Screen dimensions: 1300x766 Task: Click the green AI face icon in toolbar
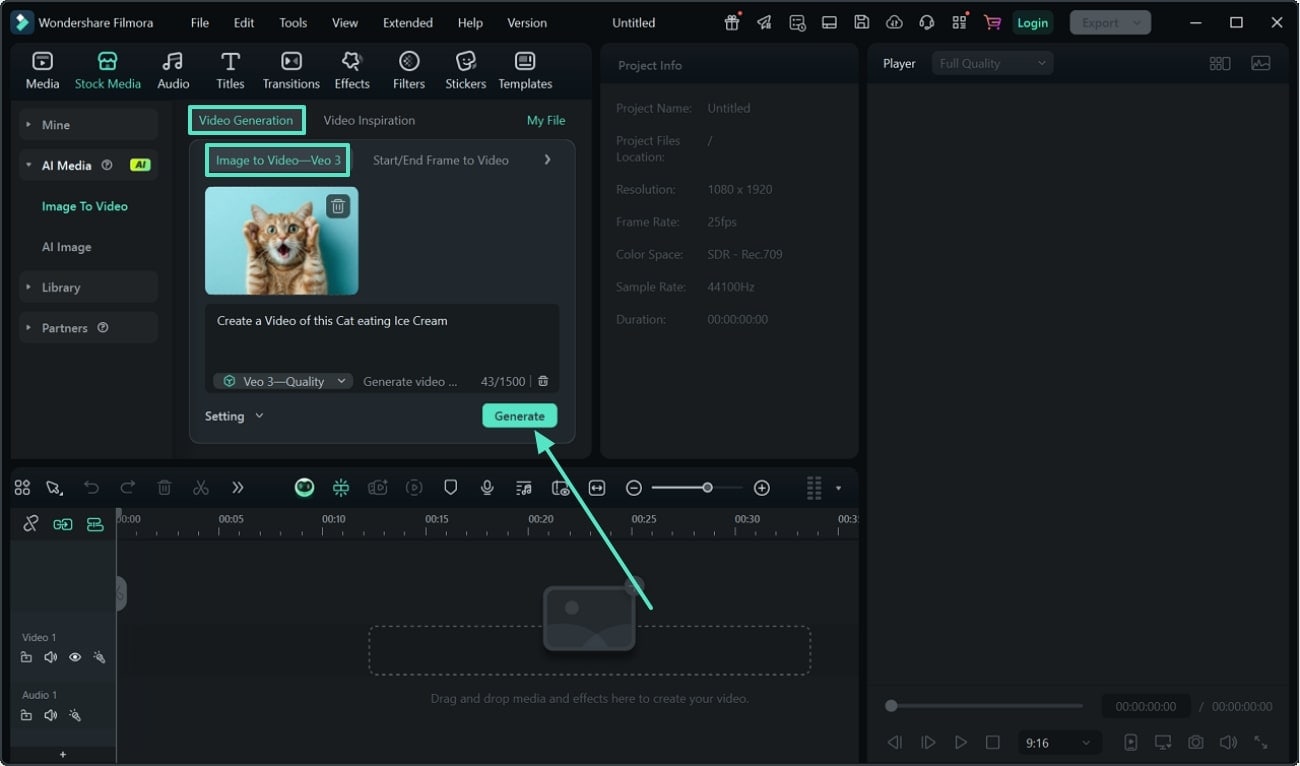point(305,488)
